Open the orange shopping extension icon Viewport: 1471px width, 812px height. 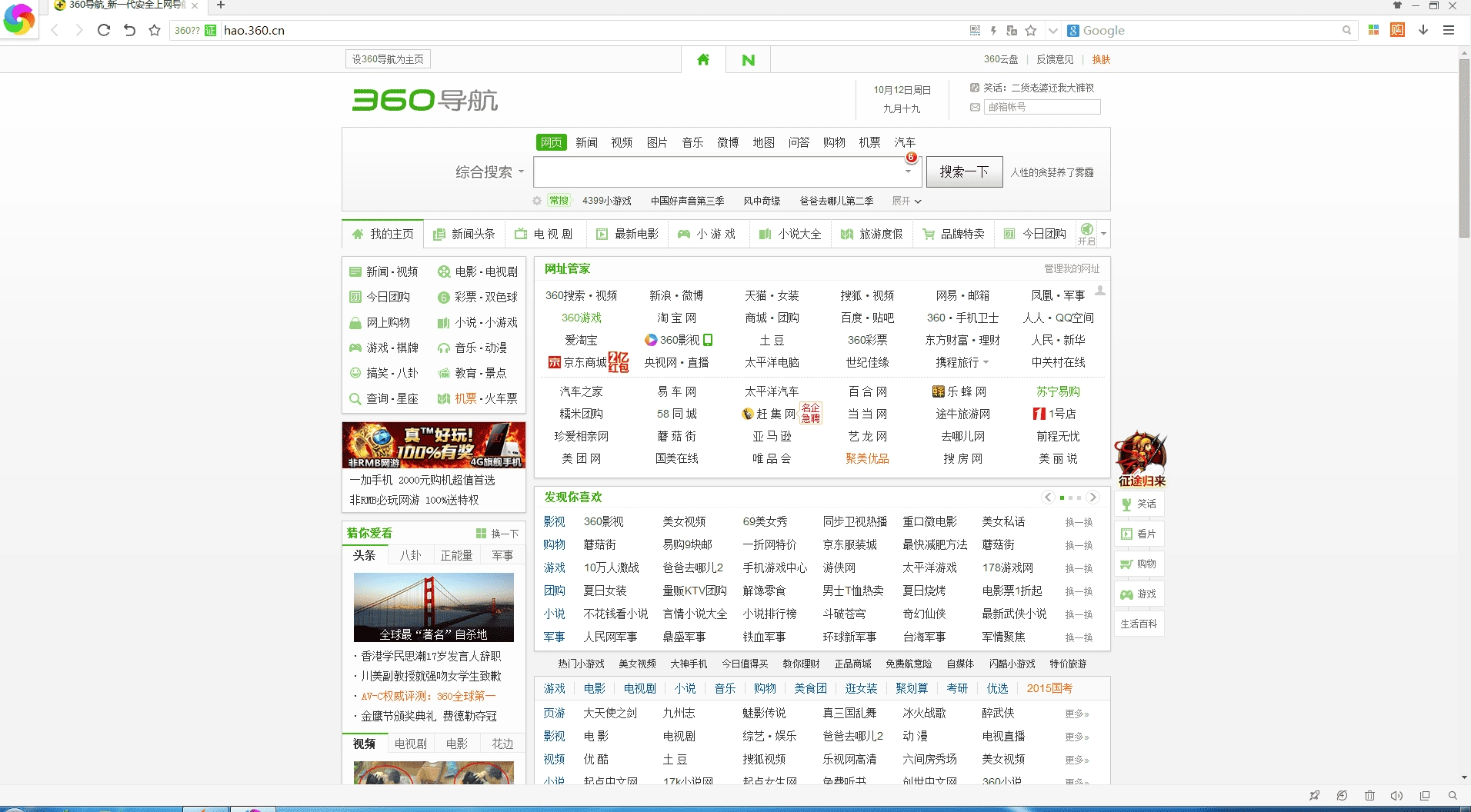point(1398,30)
